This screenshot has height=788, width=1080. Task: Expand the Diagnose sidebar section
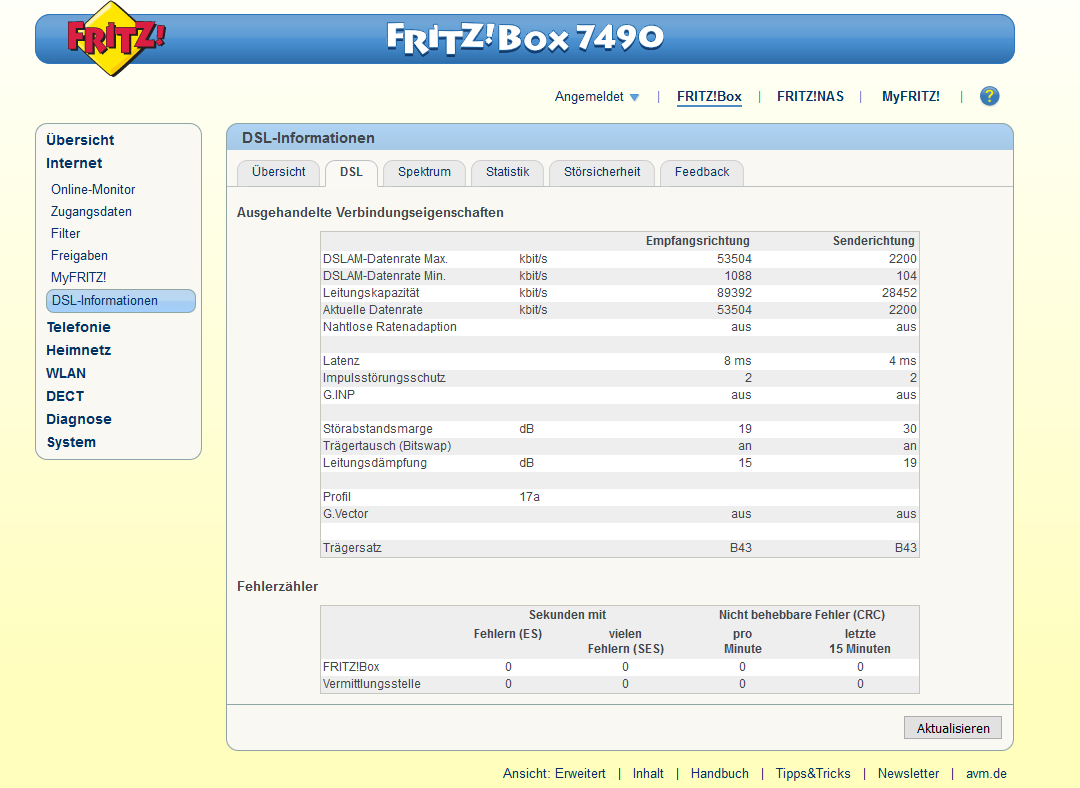click(79, 419)
